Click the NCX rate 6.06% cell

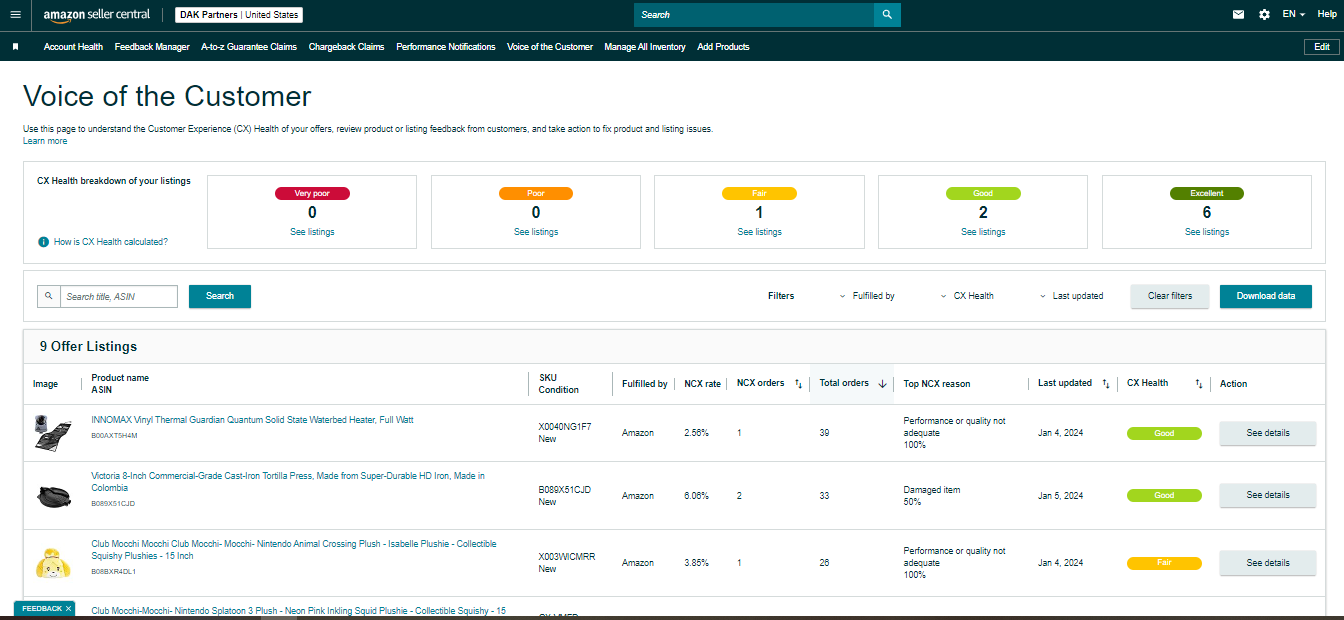click(697, 496)
